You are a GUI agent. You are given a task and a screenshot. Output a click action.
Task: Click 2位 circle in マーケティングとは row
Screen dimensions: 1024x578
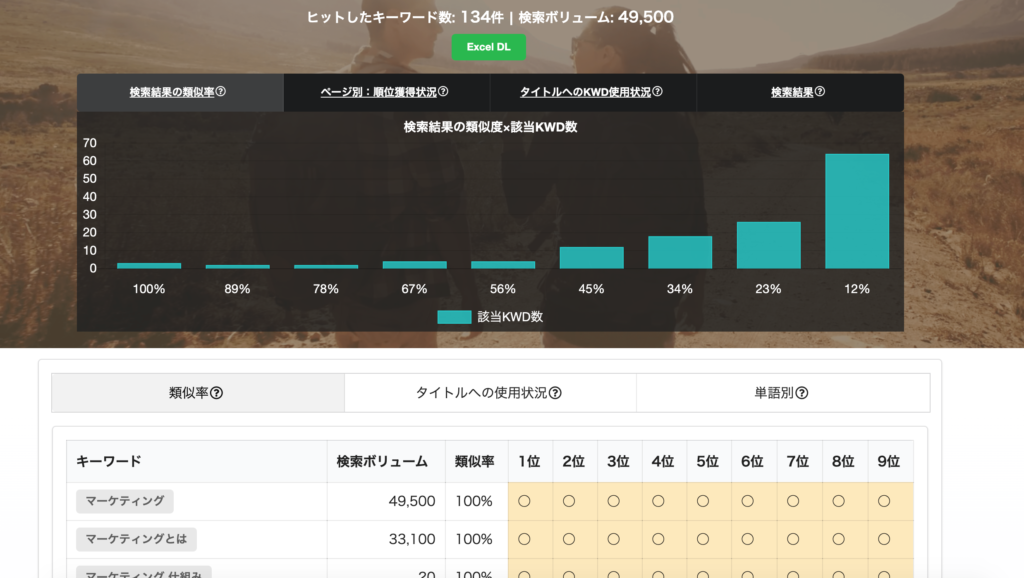point(569,539)
